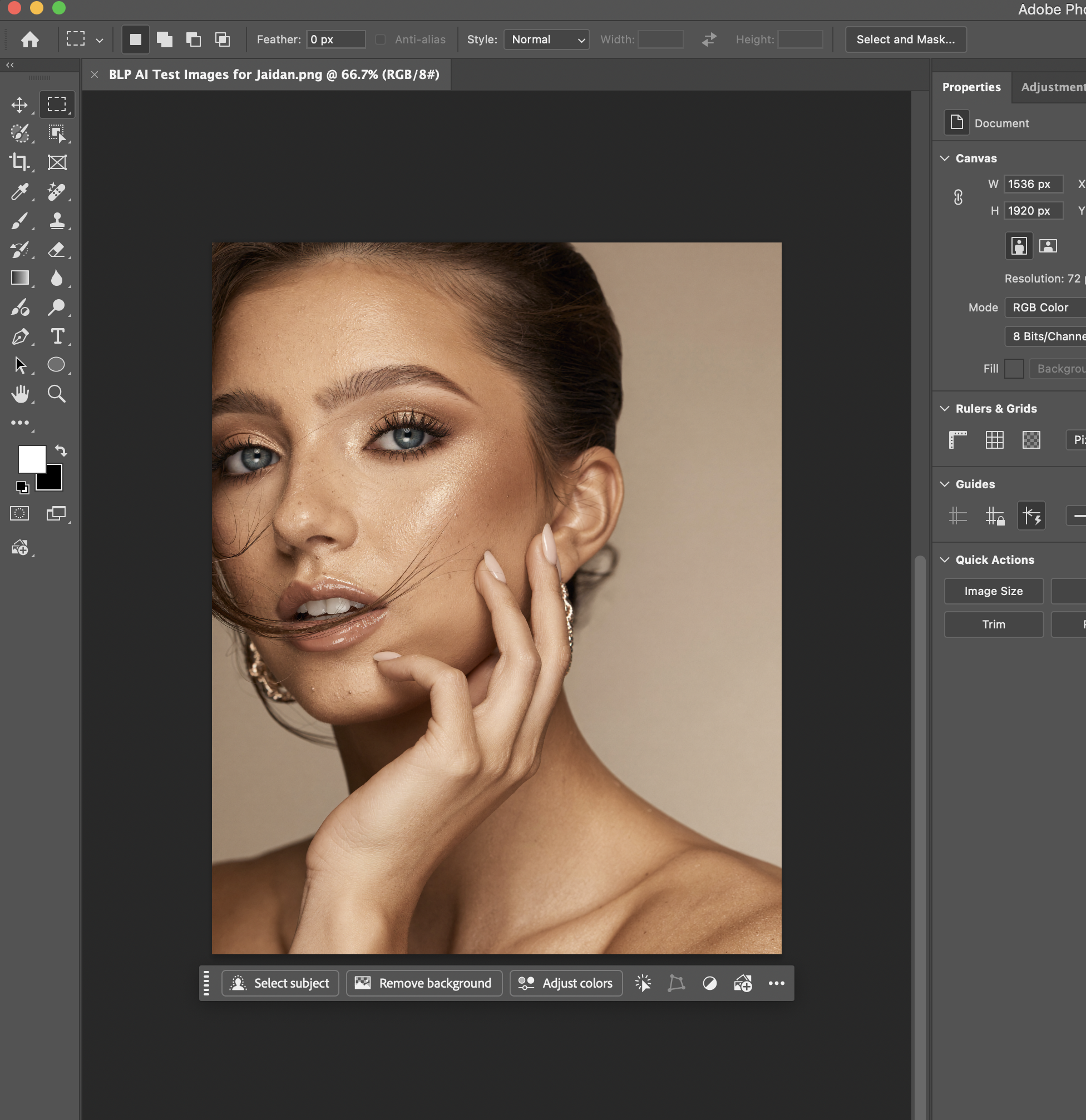Click the Select and Mask button

click(x=905, y=39)
